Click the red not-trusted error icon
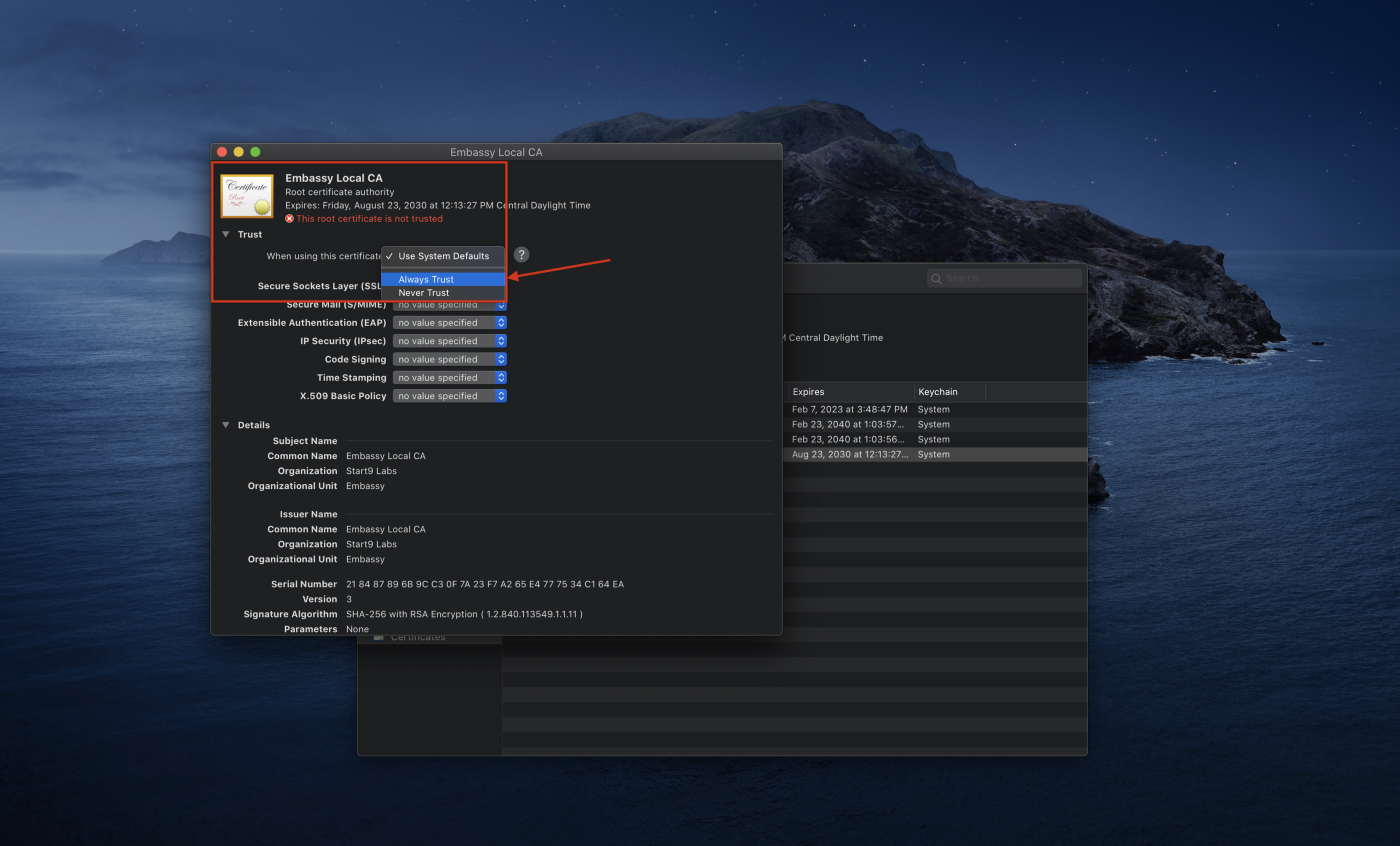The image size is (1400, 846). pyautogui.click(x=290, y=219)
